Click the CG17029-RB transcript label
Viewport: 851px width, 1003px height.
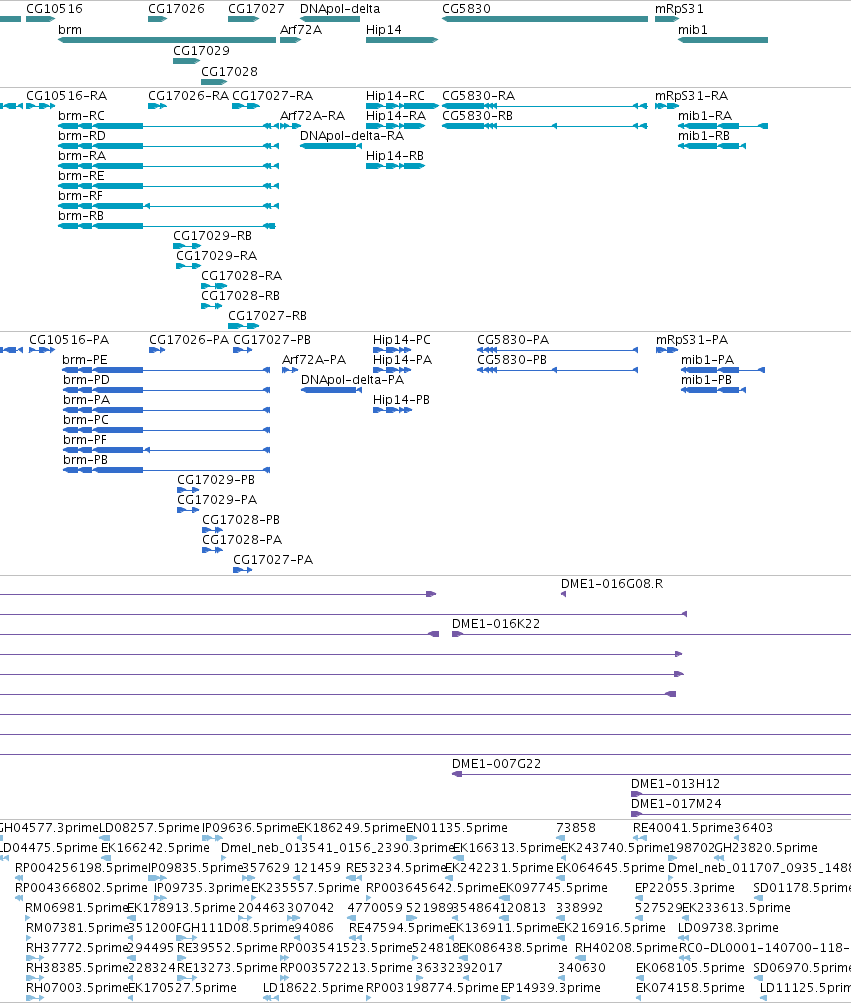pos(212,236)
